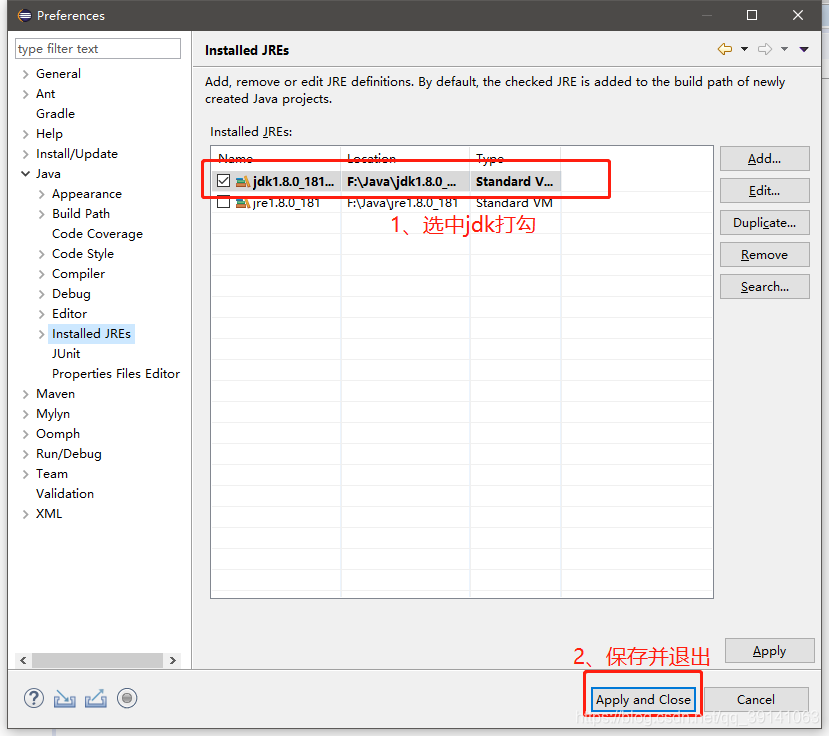Expand the Appearance node under Java
The width and height of the screenshot is (829, 736).
coord(41,195)
